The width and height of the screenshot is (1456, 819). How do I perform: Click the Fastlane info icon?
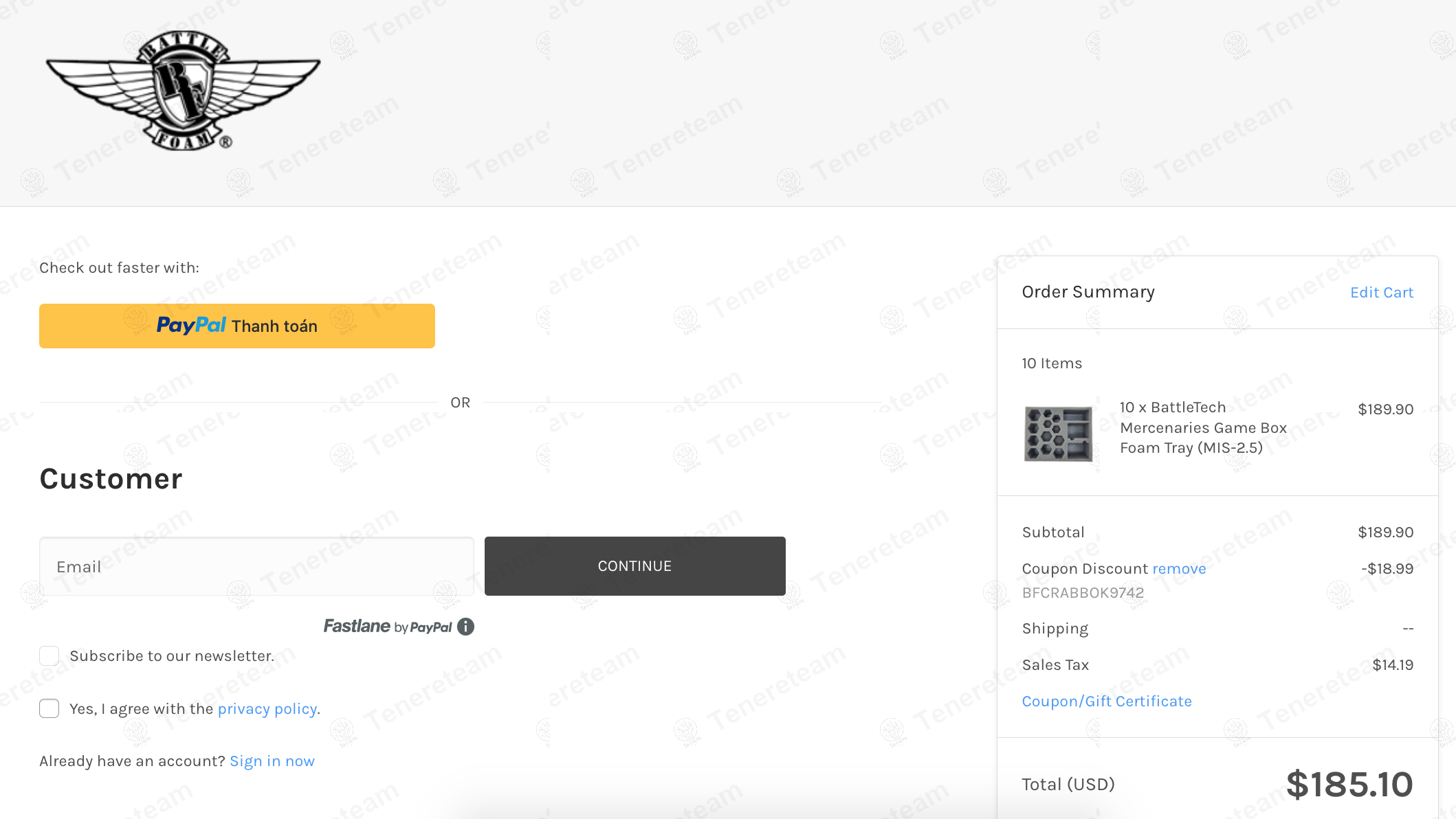pos(466,627)
